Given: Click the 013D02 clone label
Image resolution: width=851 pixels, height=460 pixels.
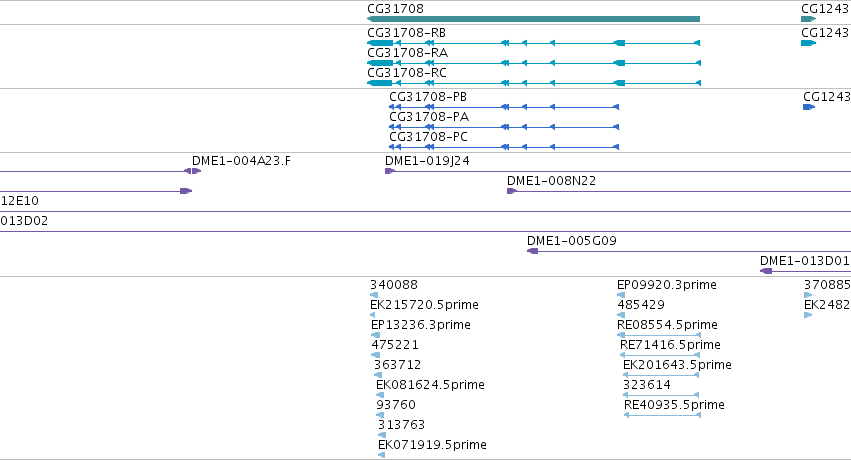Looking at the screenshot, I should pyautogui.click(x=24, y=221).
